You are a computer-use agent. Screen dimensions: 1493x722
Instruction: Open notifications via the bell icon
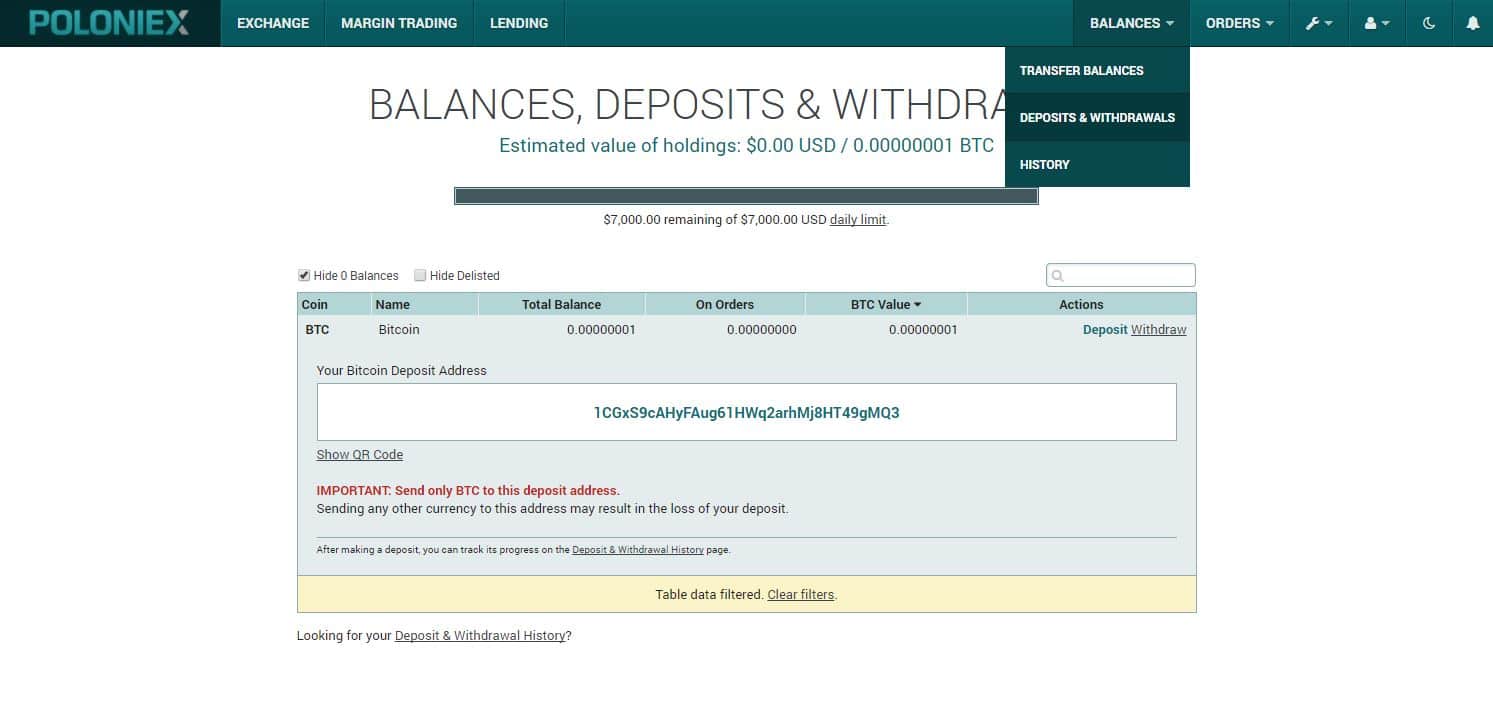1473,22
